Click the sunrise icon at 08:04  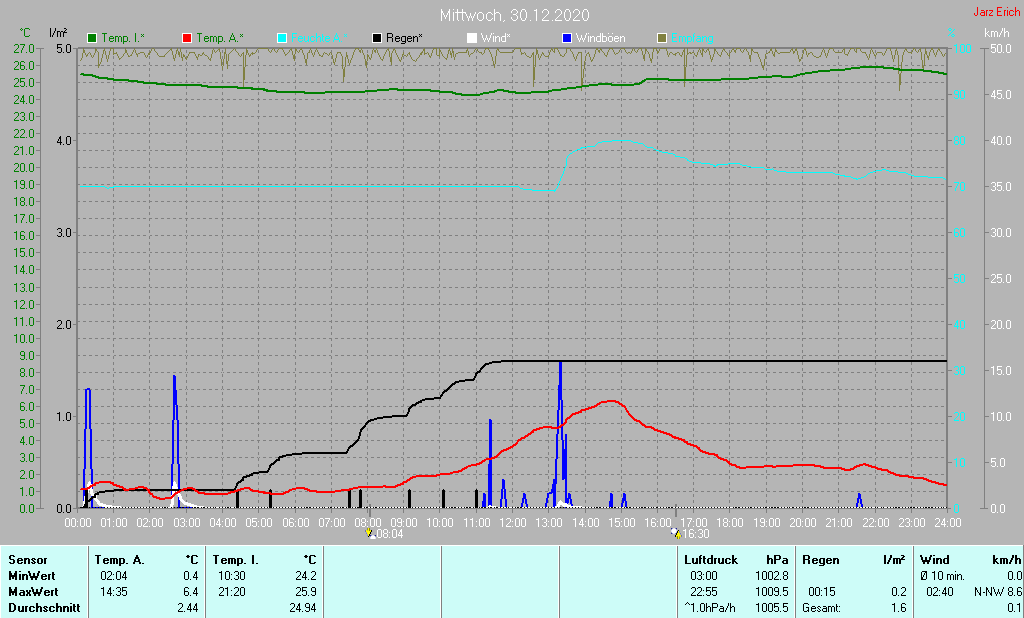[x=369, y=534]
